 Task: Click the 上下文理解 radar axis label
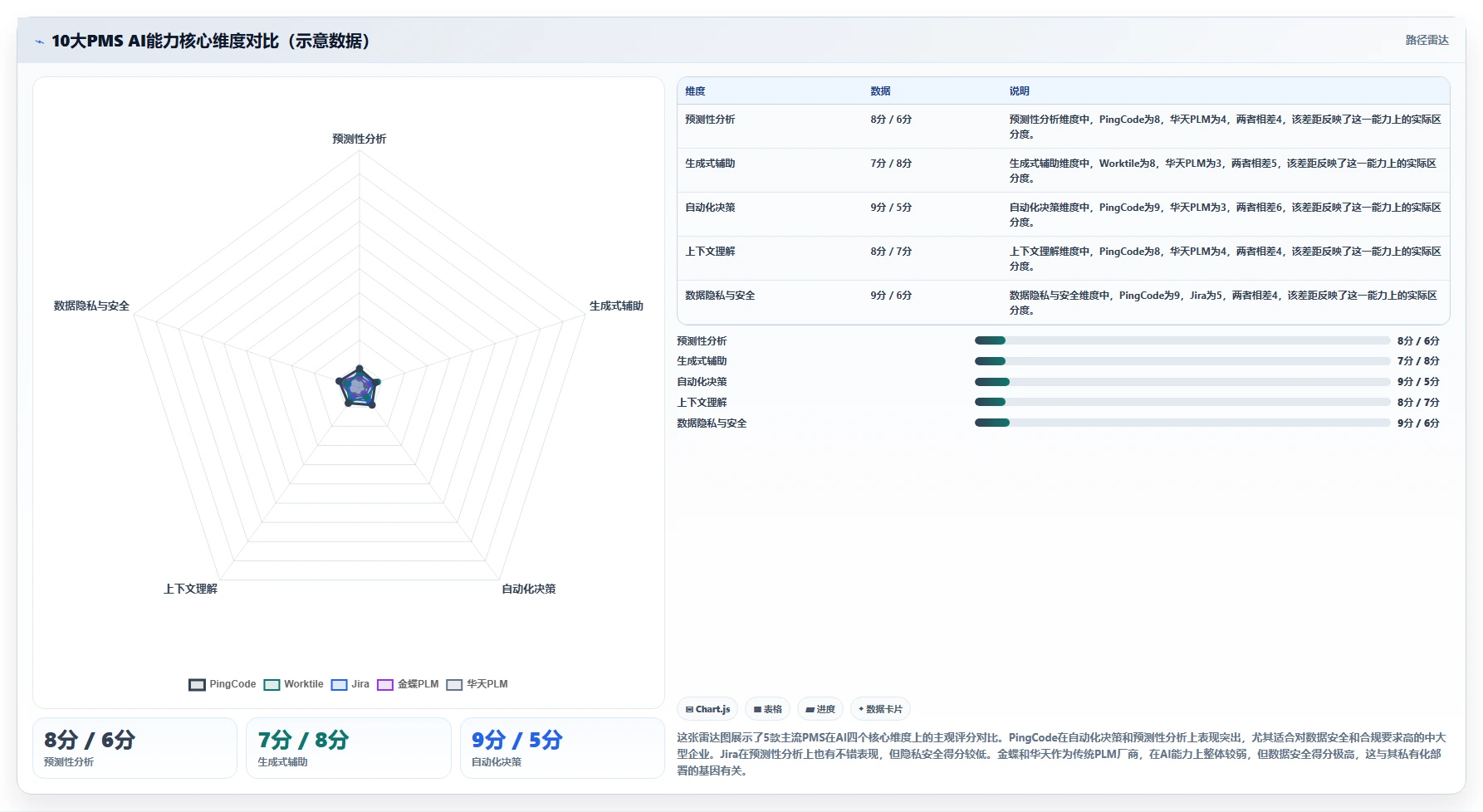(190, 589)
